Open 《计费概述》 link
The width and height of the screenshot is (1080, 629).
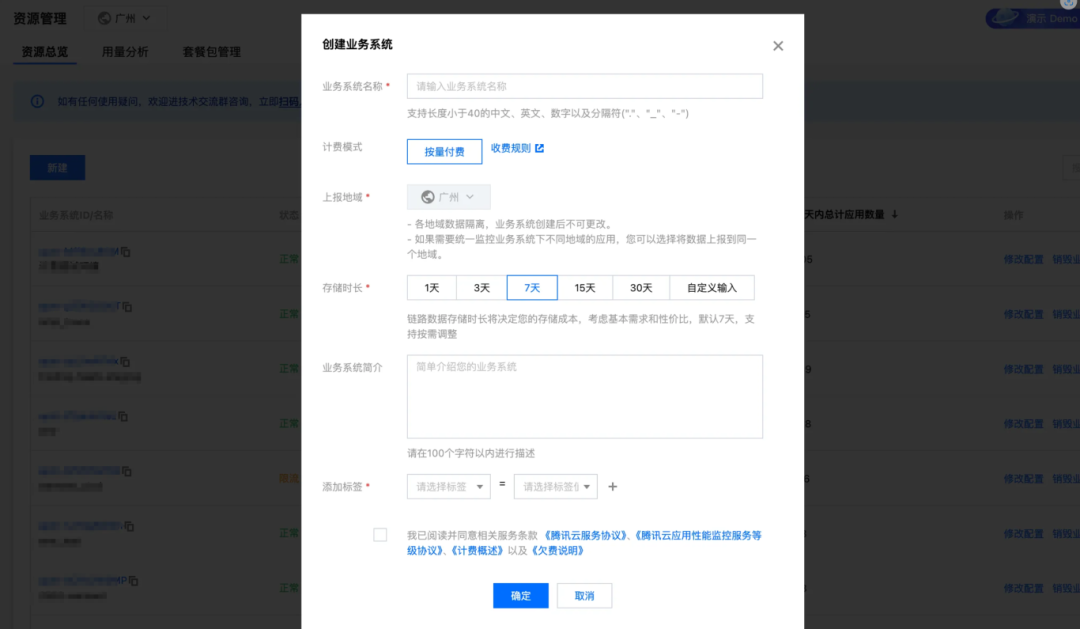point(477,550)
